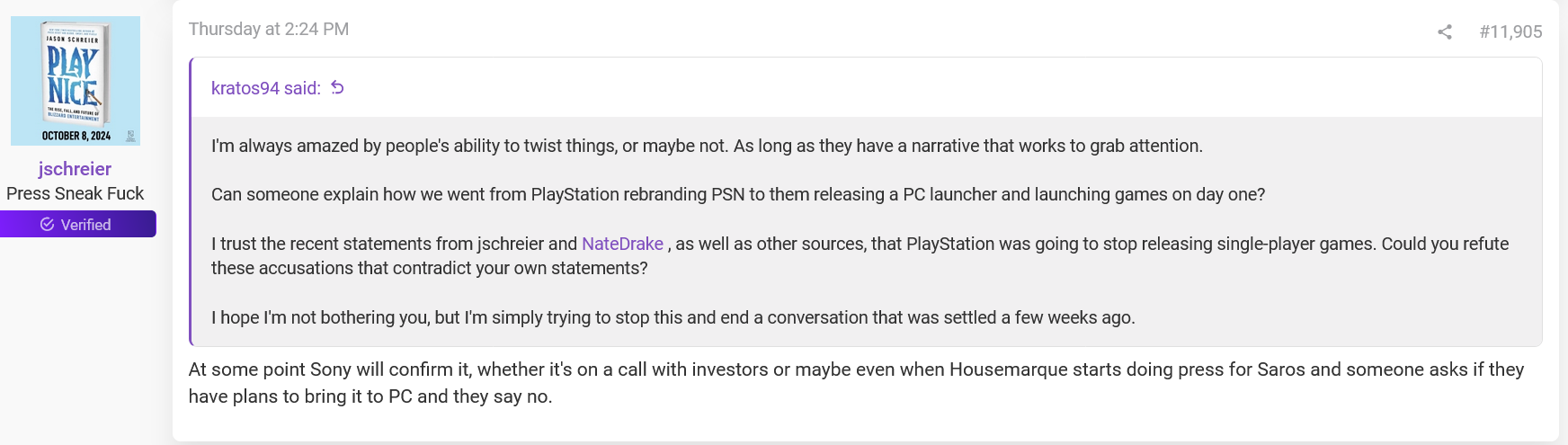Click the Play Nice book cover avatar

76,81
